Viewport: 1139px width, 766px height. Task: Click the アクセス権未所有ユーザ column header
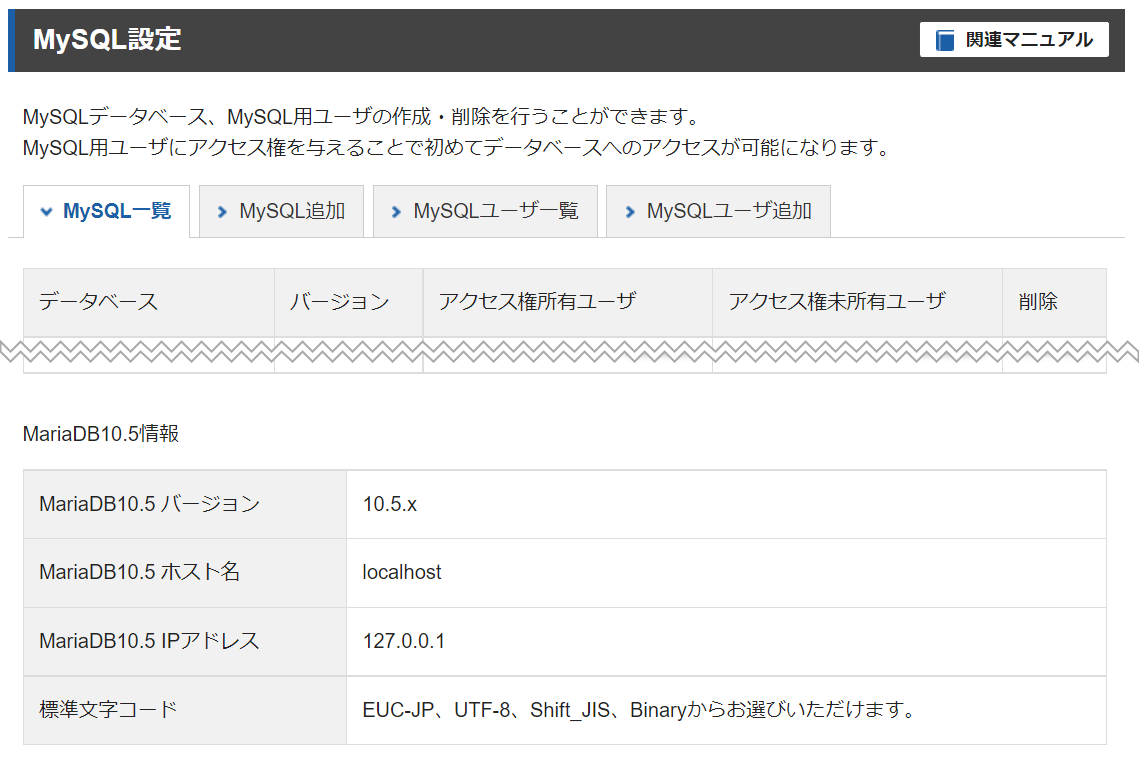[857, 302]
